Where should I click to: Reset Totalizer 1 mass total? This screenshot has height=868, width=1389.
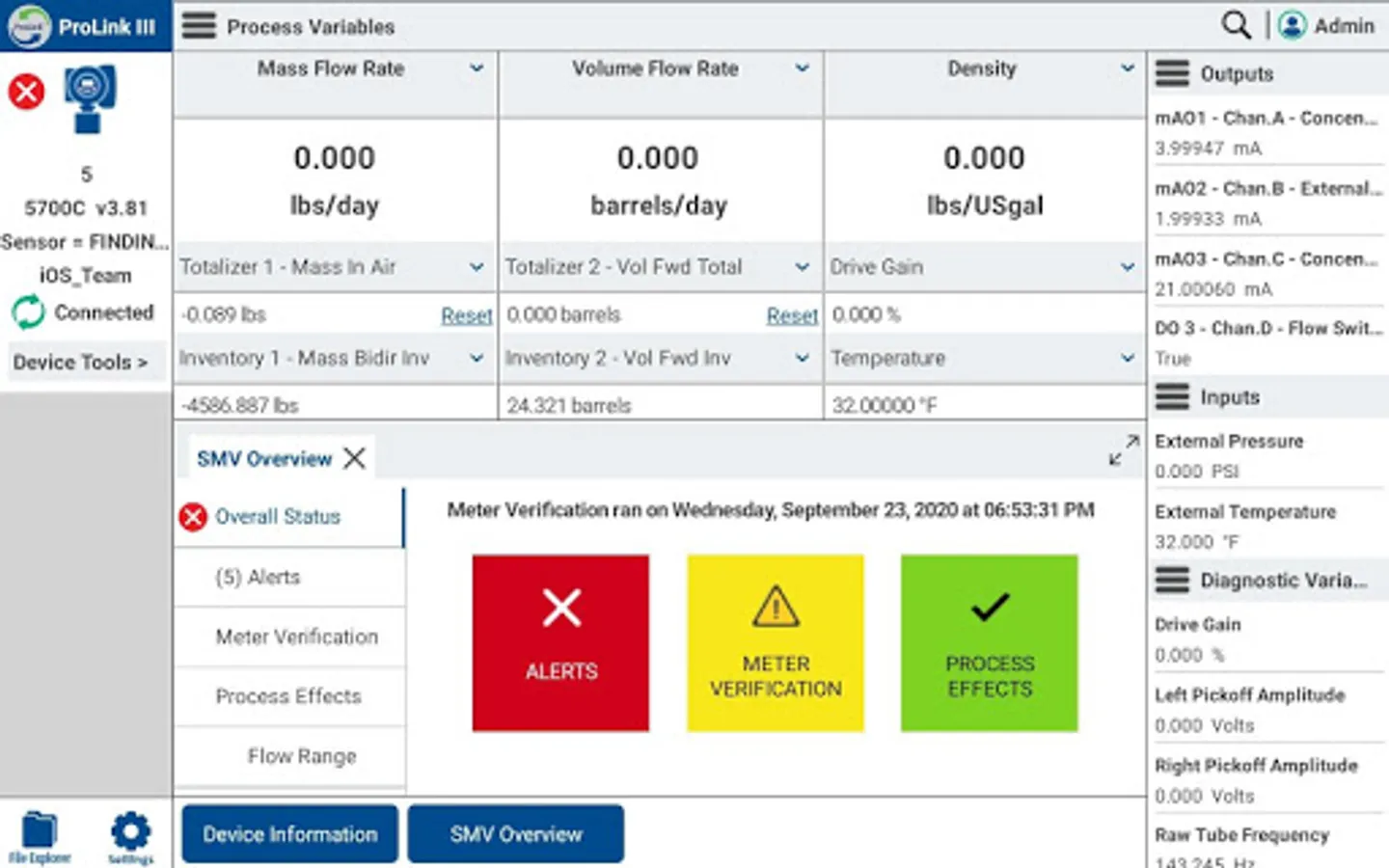point(467,315)
